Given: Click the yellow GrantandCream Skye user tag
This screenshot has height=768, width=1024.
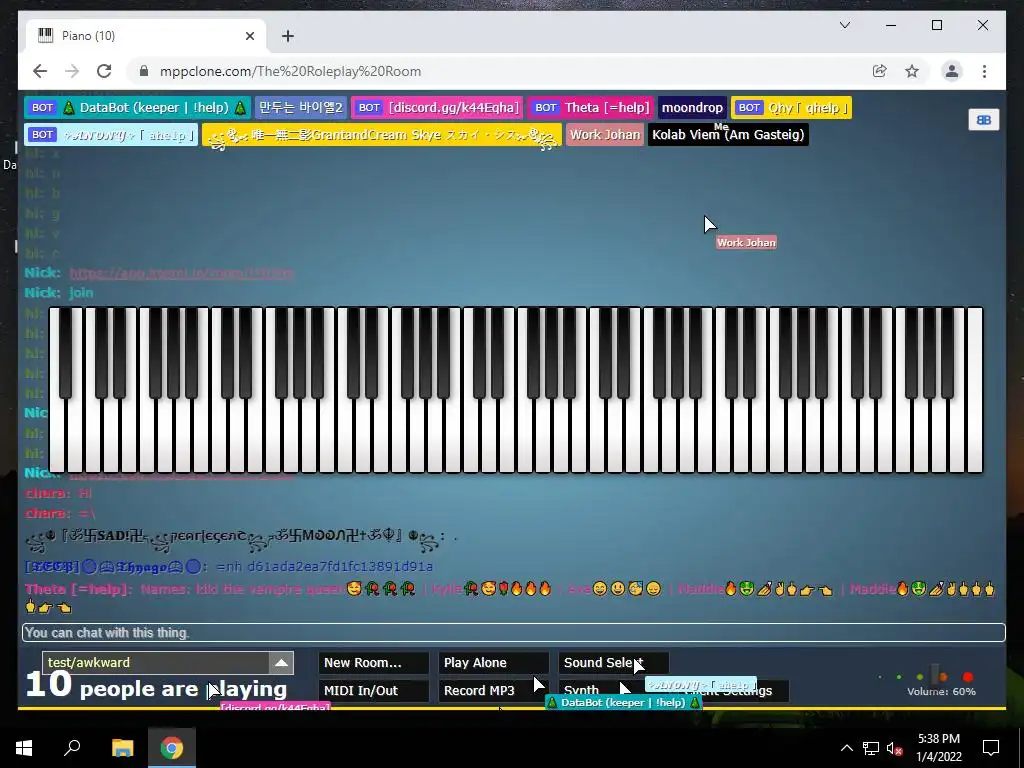Looking at the screenshot, I should (381, 135).
